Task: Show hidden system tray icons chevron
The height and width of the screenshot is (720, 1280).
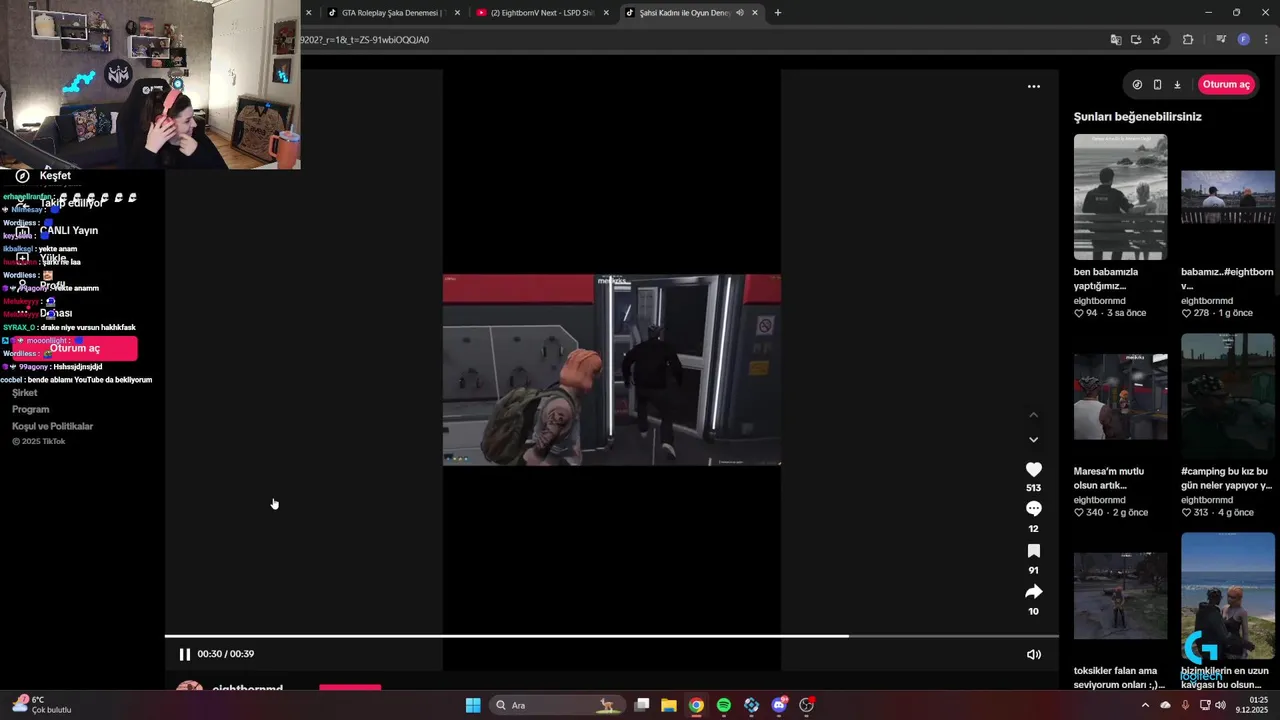Action: tap(1145, 705)
